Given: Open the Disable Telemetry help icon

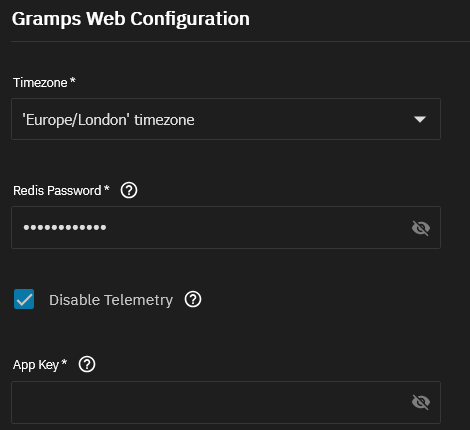Looking at the screenshot, I should pos(193,299).
